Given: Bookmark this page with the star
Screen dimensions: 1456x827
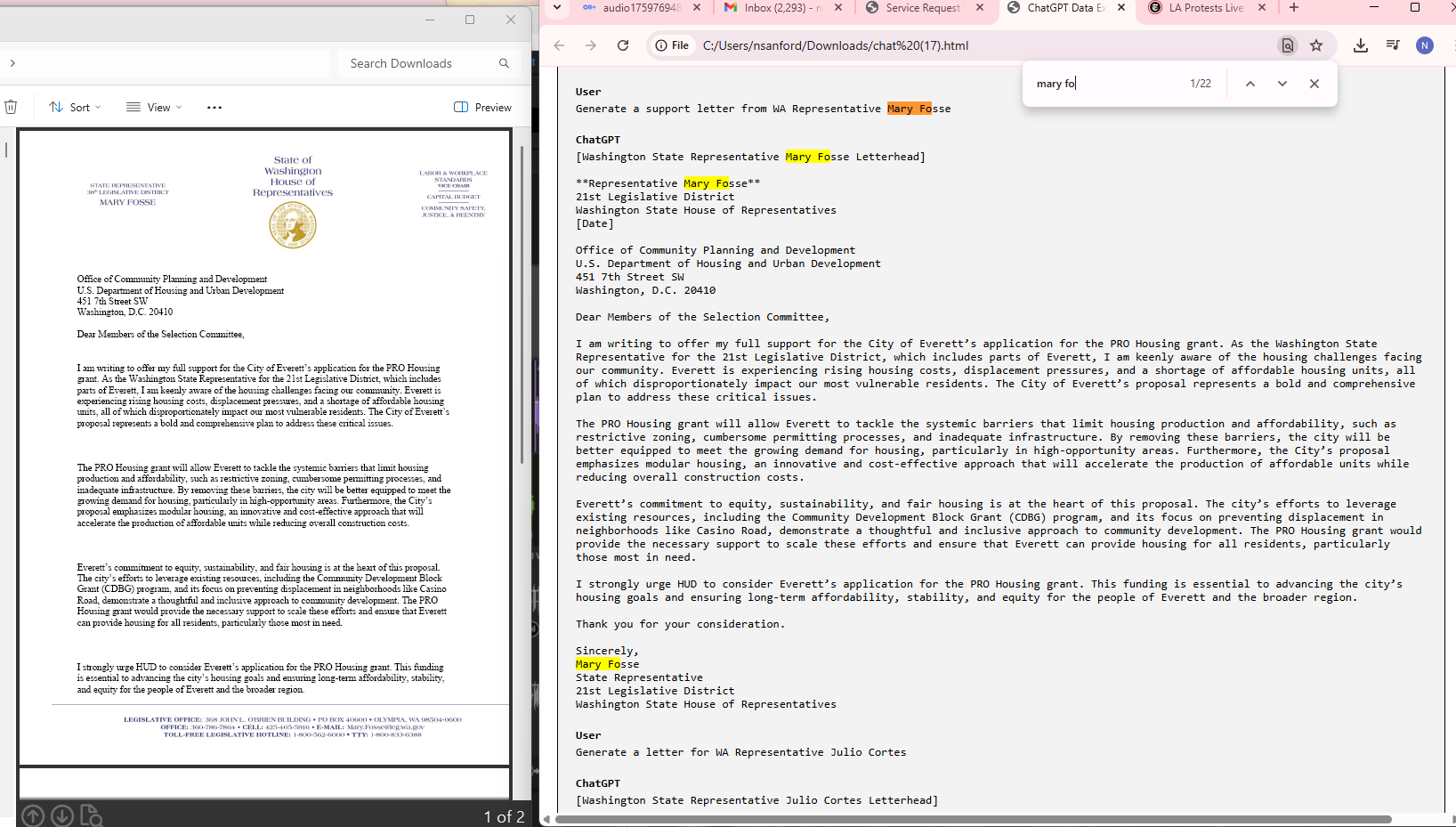Looking at the screenshot, I should (1316, 45).
